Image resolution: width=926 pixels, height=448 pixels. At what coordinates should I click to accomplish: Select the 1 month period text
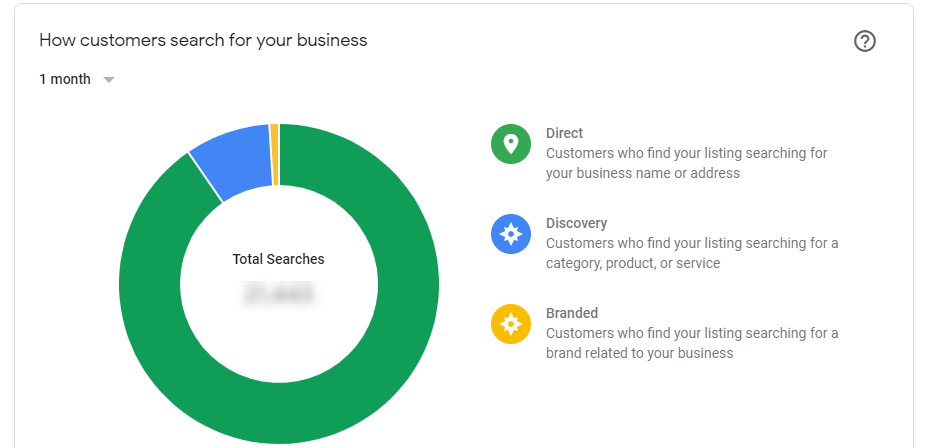(x=65, y=80)
